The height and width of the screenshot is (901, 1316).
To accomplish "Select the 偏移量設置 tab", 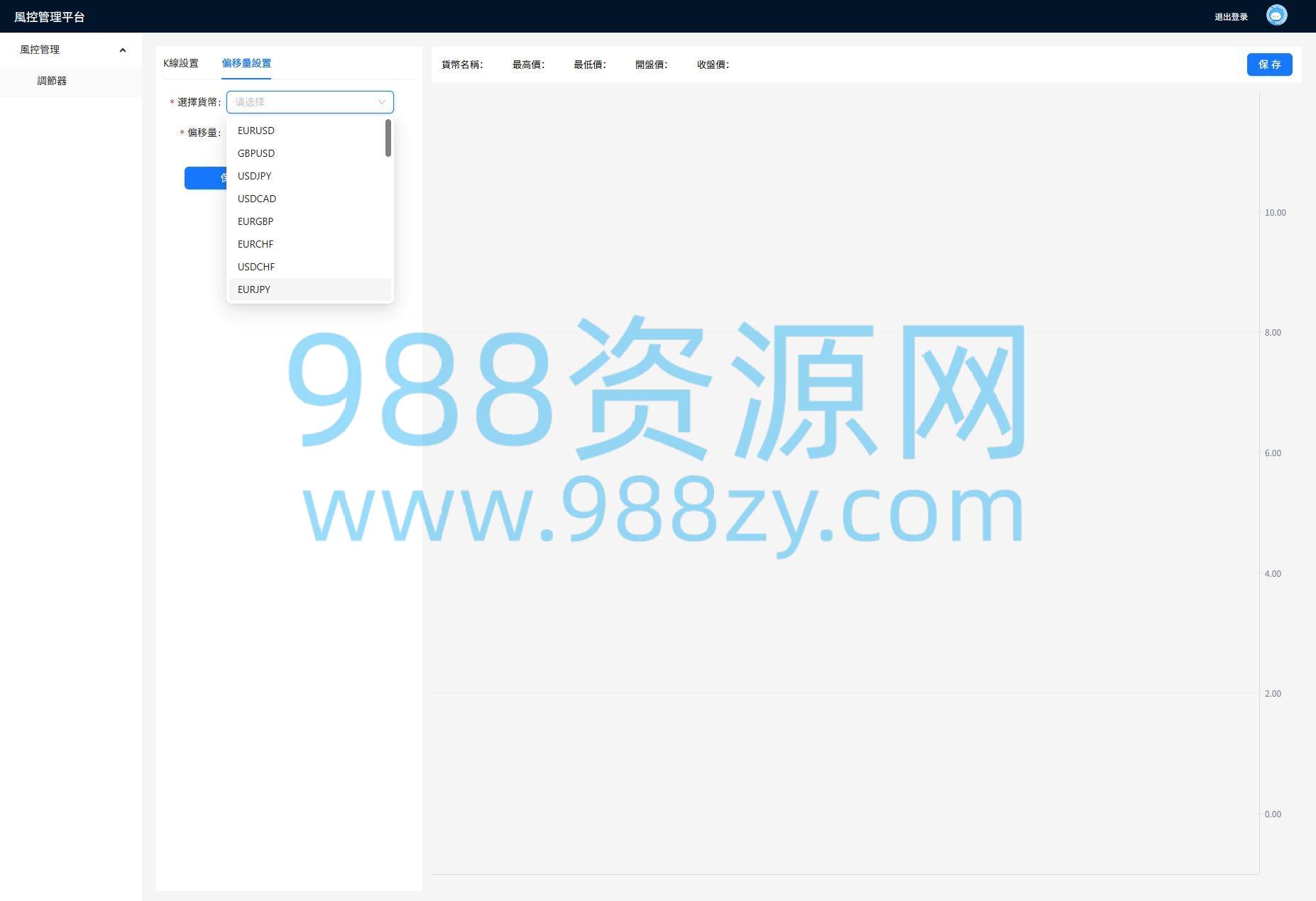I will coord(246,63).
